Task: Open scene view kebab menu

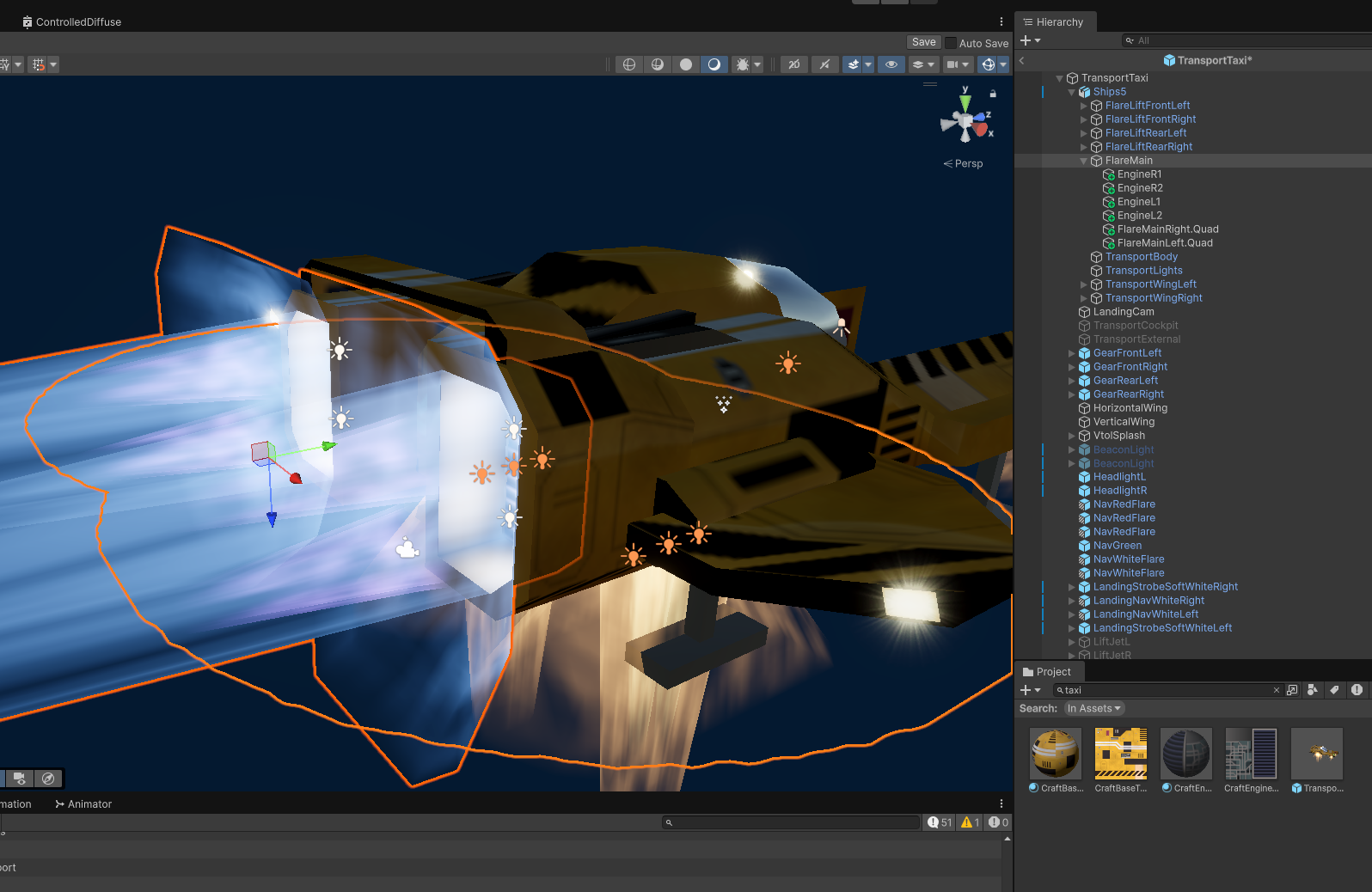Action: click(1001, 22)
